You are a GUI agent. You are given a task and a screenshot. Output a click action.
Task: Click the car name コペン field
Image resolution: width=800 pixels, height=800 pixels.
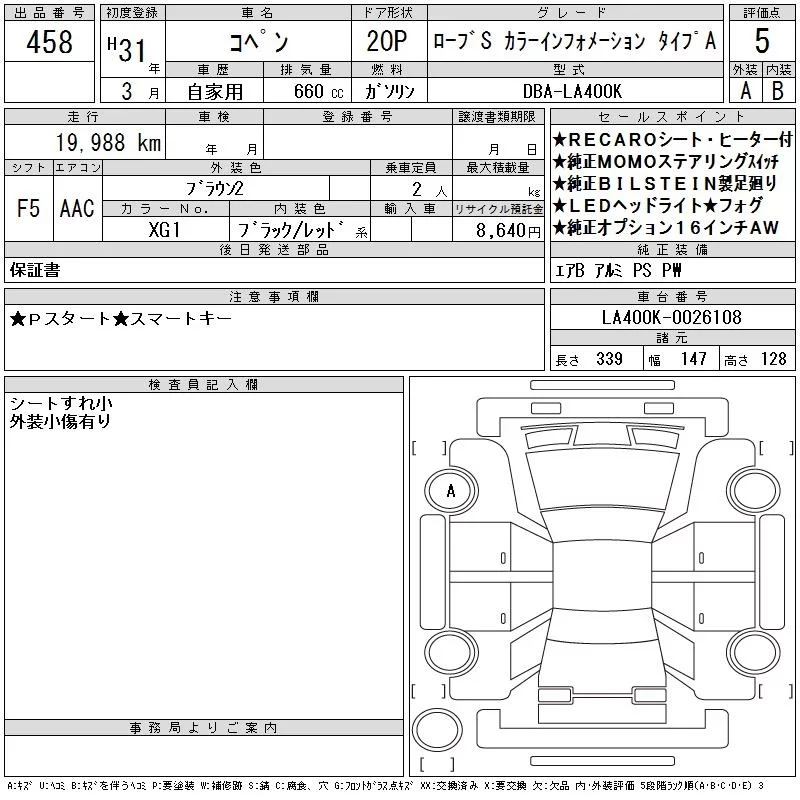click(x=256, y=43)
